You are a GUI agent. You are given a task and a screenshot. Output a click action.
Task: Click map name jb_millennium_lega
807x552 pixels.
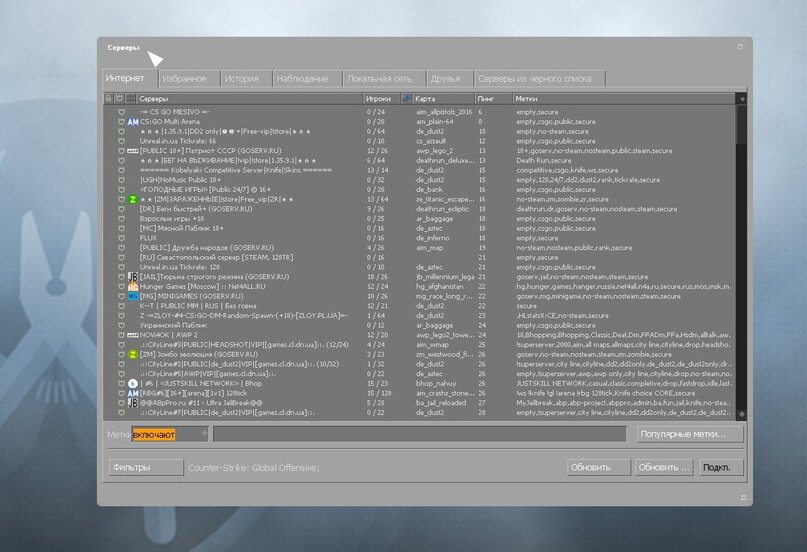click(445, 277)
